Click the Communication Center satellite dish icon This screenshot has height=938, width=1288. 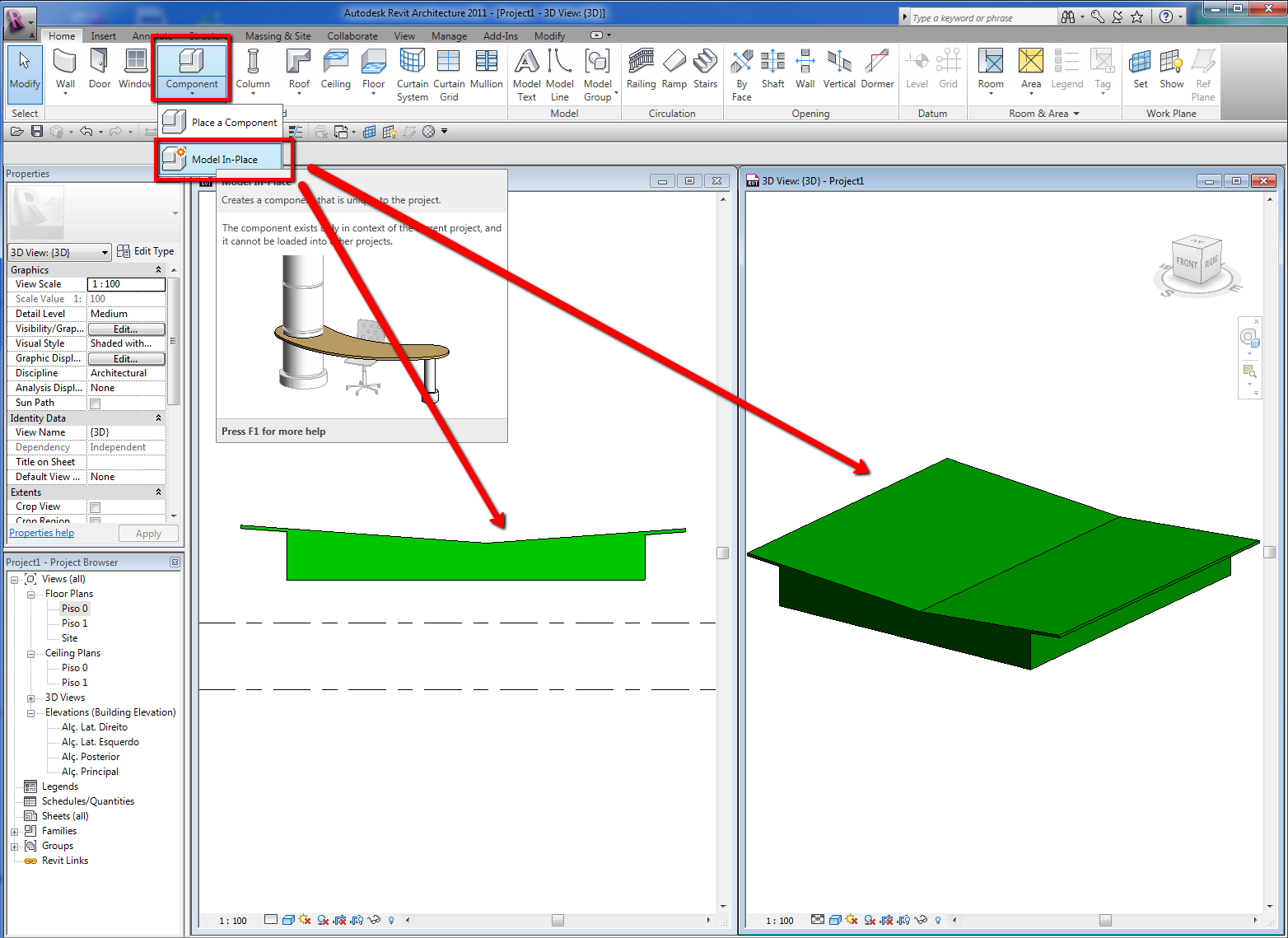[1118, 16]
